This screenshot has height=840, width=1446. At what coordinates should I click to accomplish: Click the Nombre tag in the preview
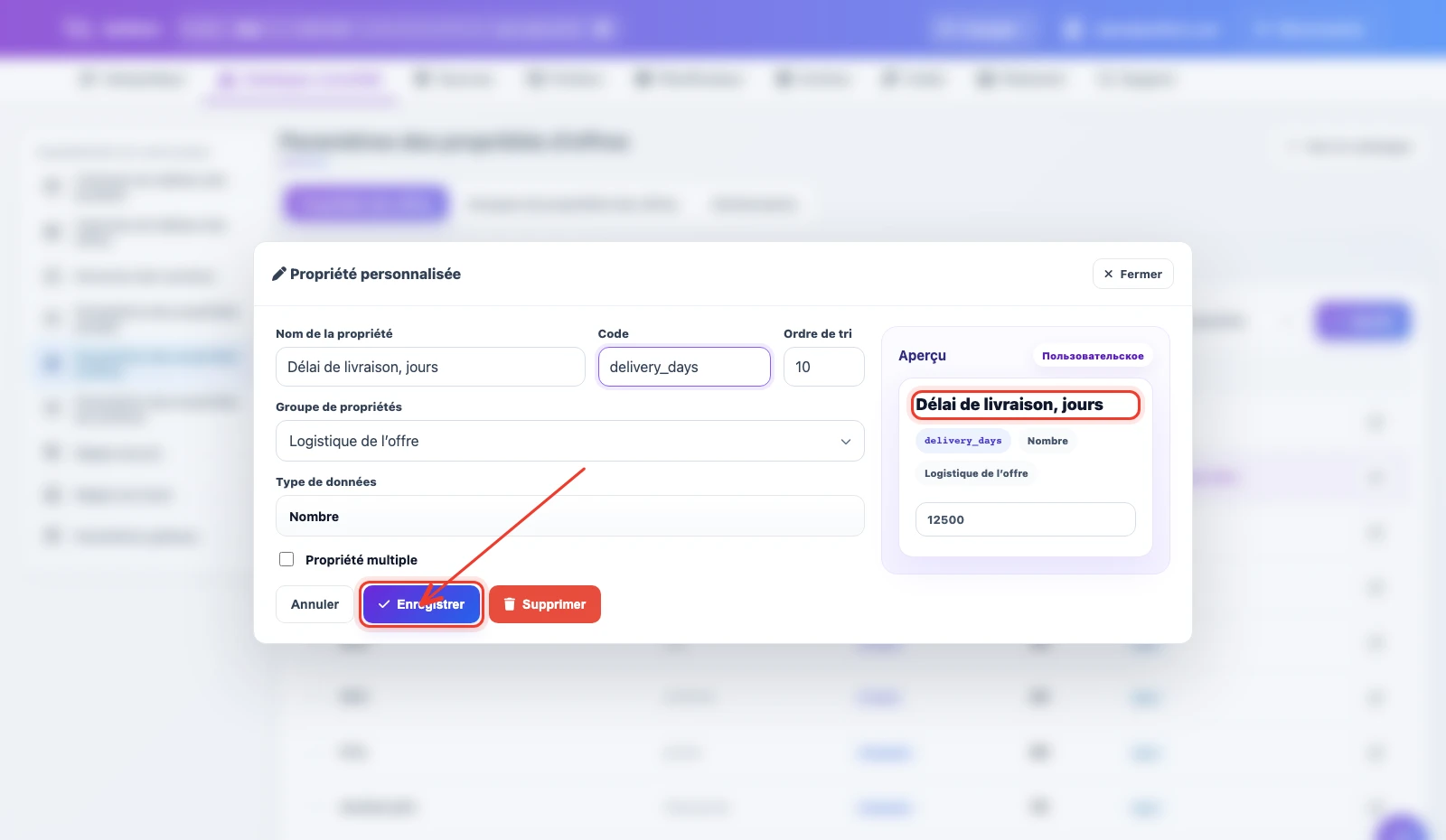point(1047,441)
